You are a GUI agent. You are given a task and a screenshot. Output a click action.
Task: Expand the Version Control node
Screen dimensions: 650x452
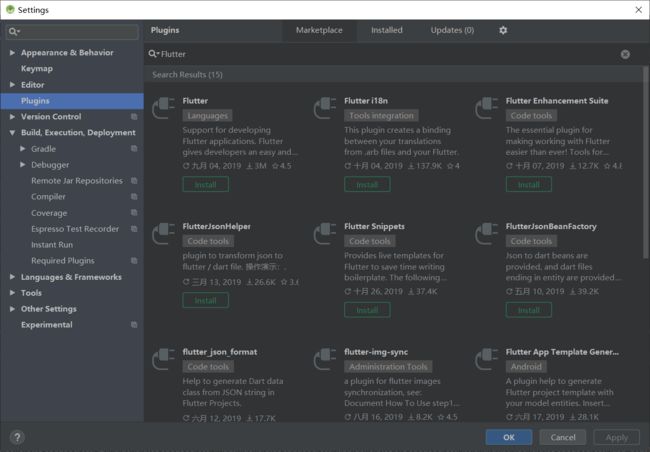[x=12, y=117]
